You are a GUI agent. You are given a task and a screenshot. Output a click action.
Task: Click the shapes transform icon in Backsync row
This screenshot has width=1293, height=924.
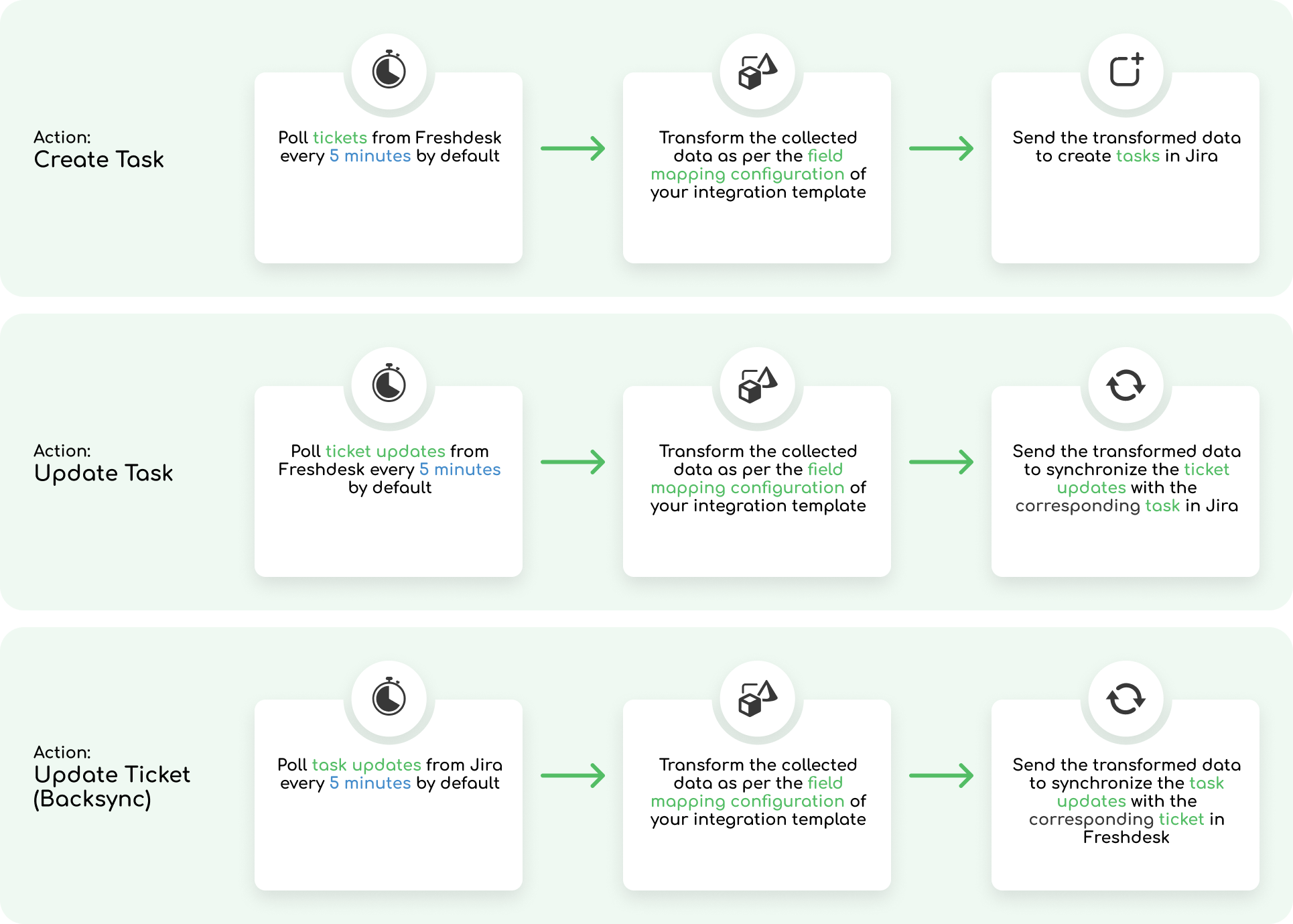758,698
